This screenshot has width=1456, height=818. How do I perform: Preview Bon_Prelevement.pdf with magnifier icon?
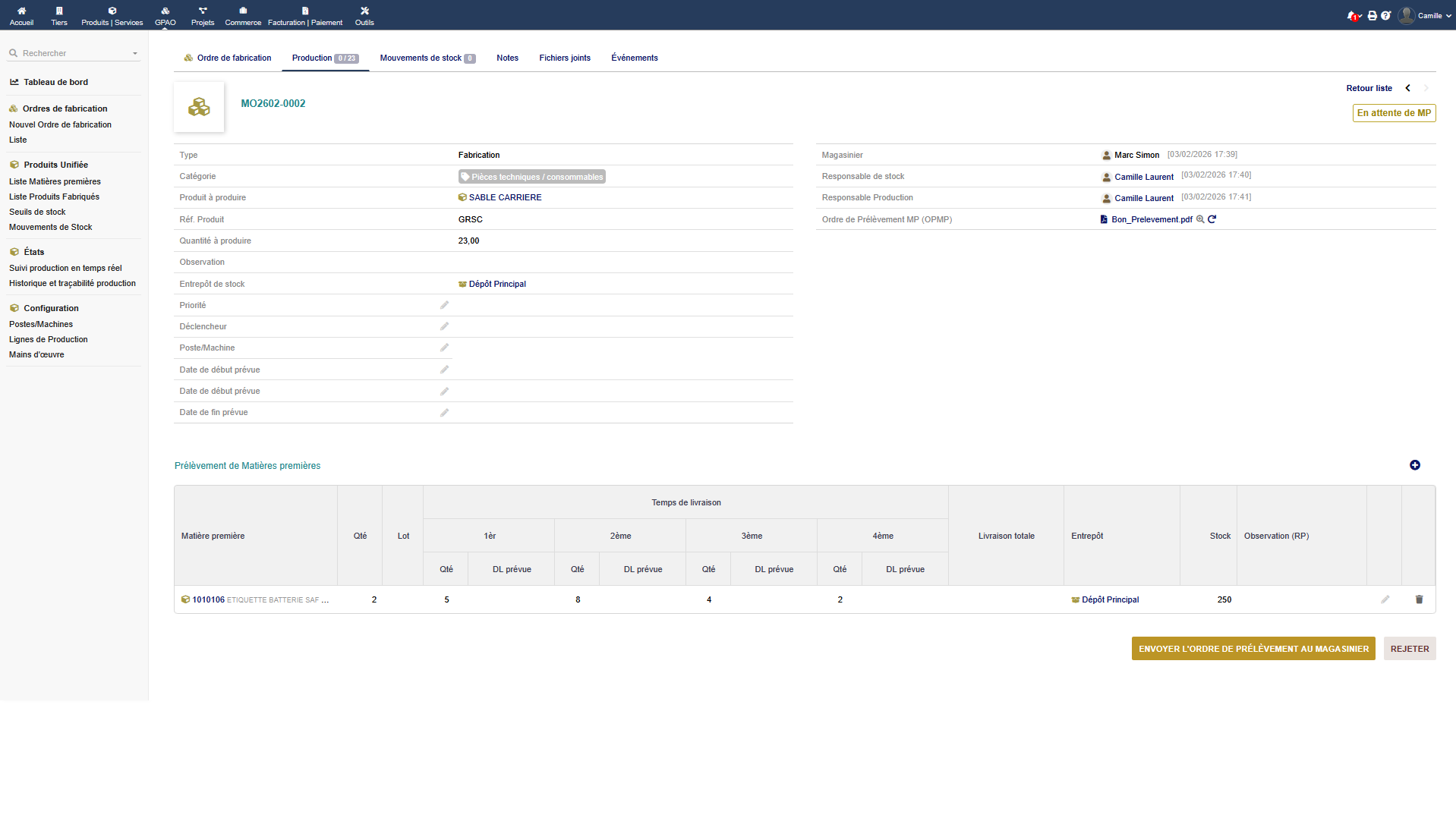[1200, 219]
